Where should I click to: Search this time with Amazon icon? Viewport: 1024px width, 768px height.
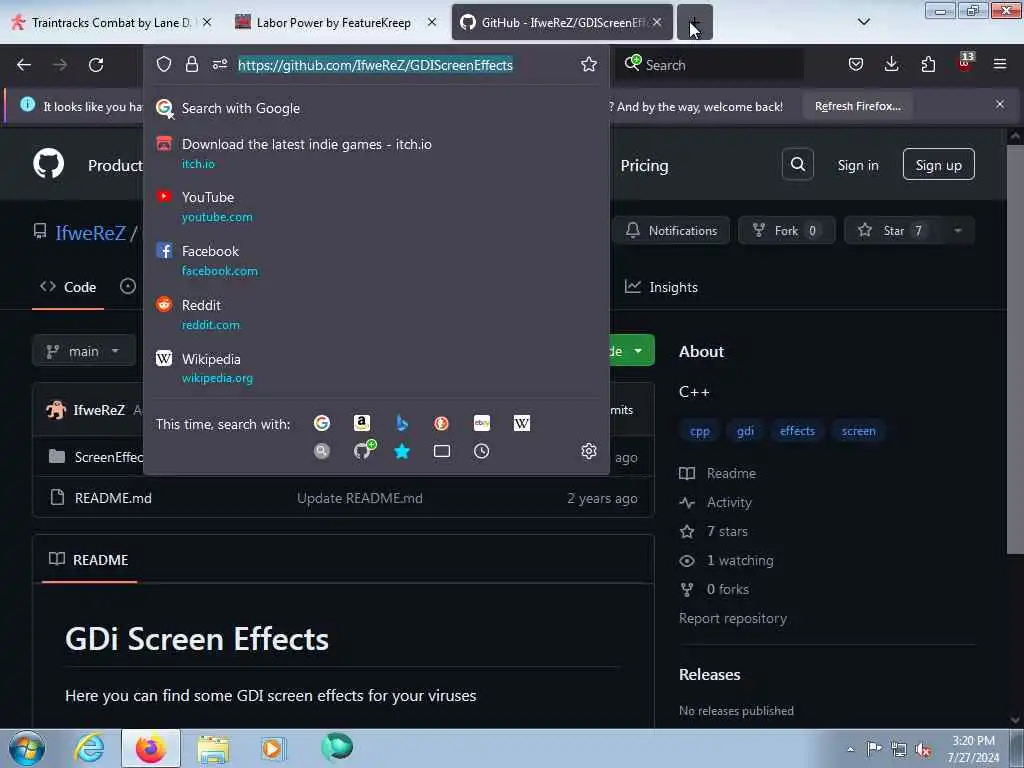[362, 423]
